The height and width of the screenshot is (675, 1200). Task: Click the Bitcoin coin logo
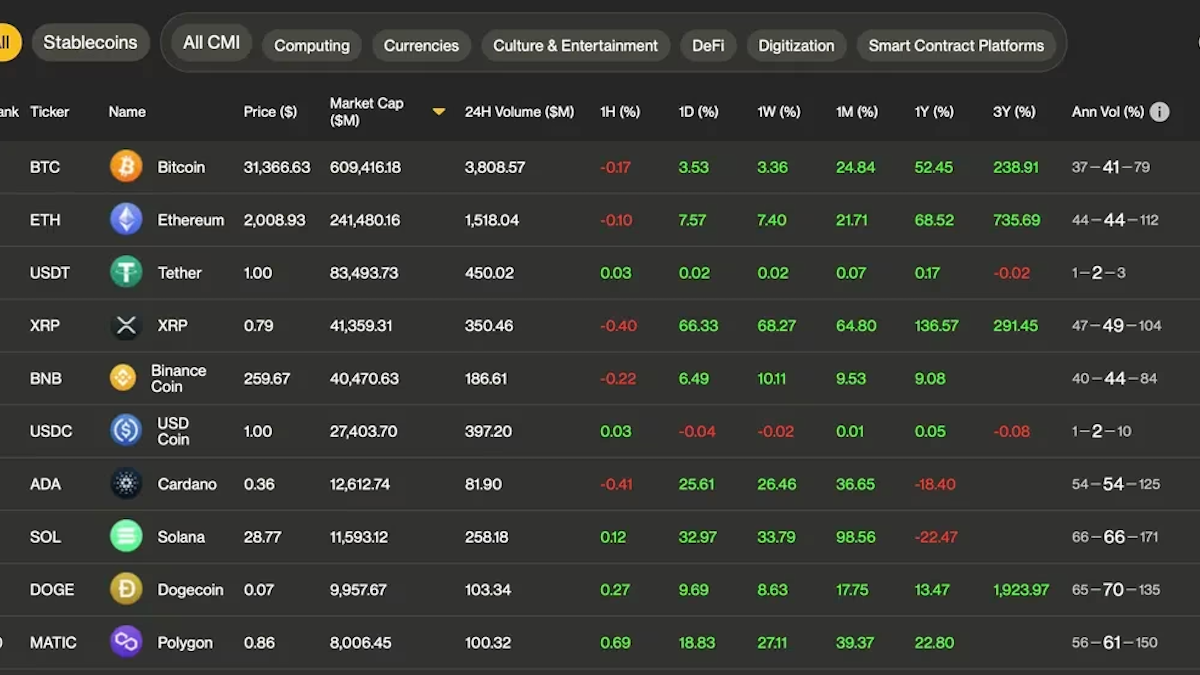126,167
